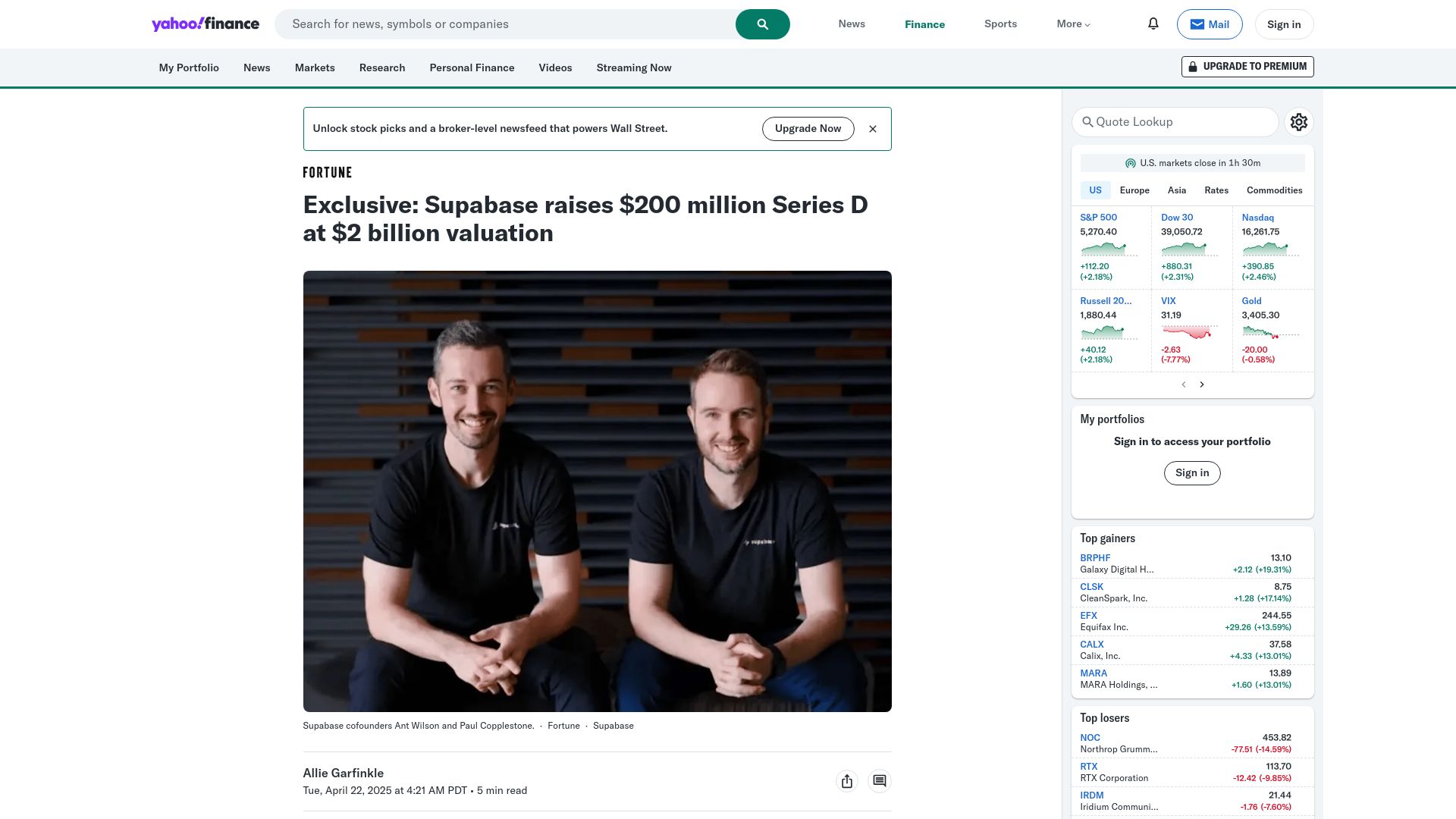Image resolution: width=1456 pixels, height=819 pixels.
Task: Open the Research menu
Action: point(382,67)
